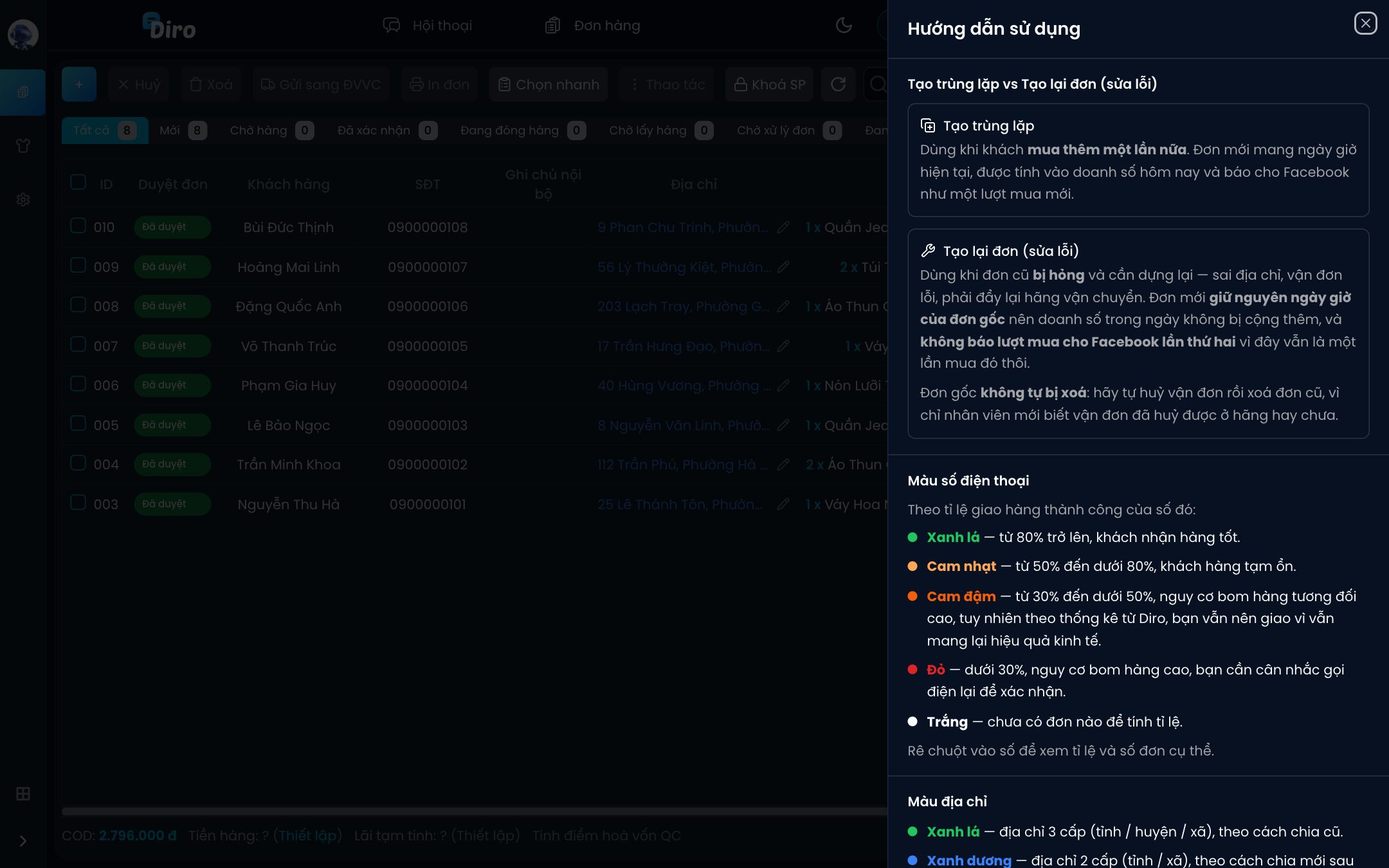Check the box for order 008

pos(78,305)
